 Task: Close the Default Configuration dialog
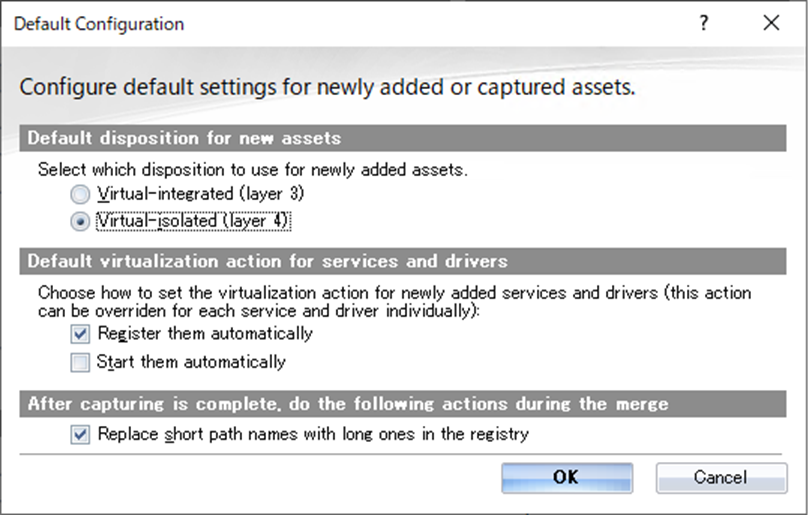[x=770, y=23]
